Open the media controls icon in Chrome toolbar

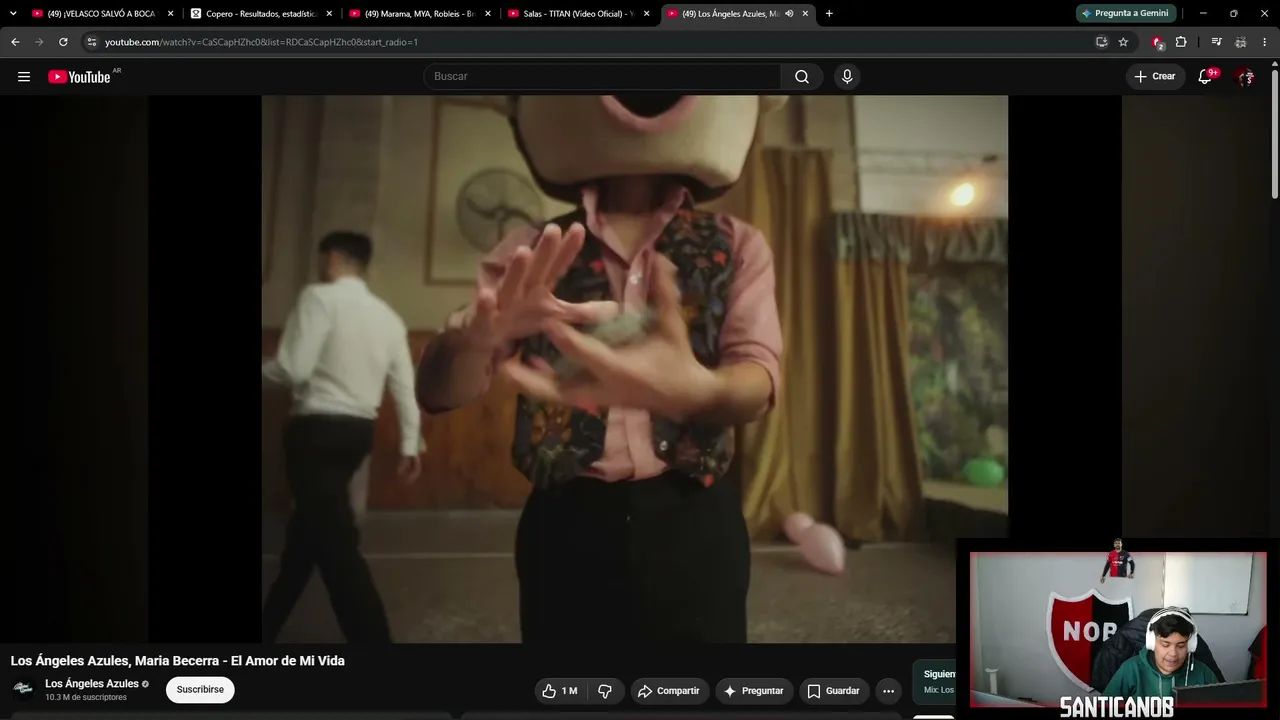tap(1216, 42)
